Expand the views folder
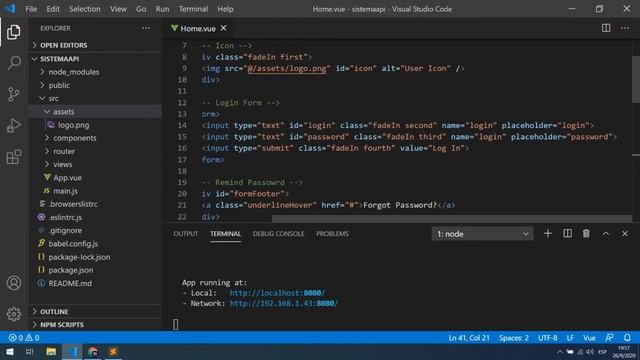 [96, 164]
